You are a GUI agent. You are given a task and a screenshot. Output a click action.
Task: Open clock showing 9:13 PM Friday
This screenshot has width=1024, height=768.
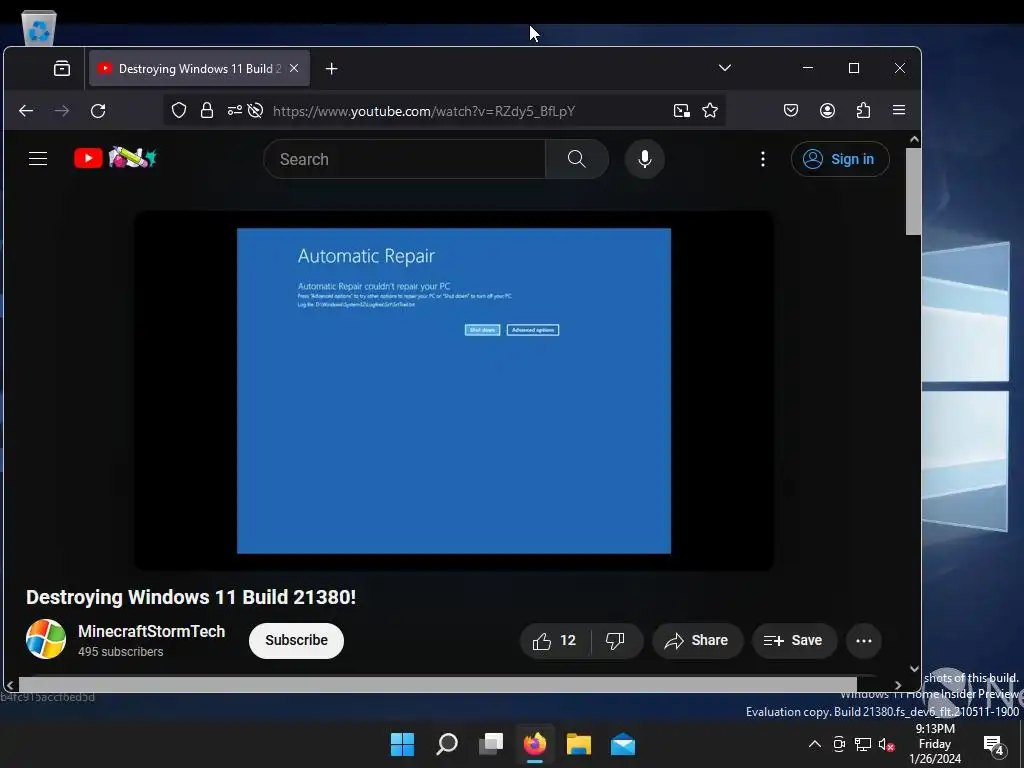tap(935, 744)
